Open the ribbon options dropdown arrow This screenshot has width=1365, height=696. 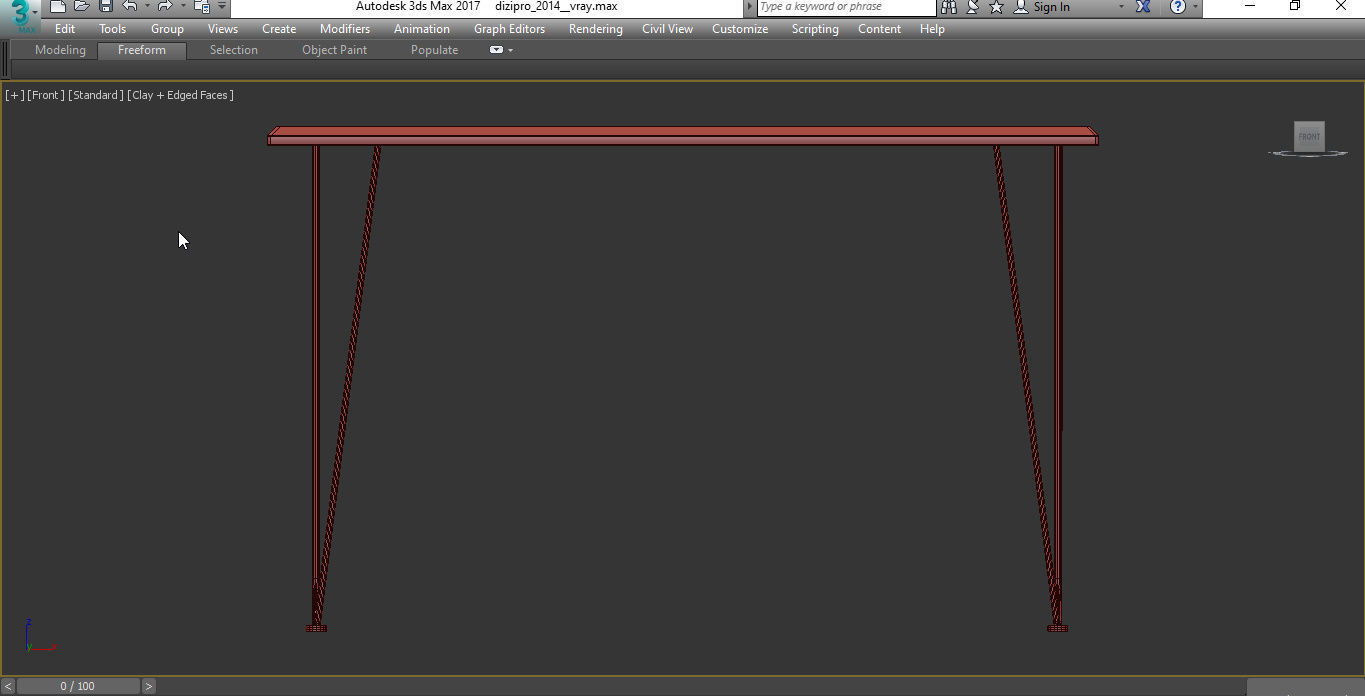pos(511,50)
